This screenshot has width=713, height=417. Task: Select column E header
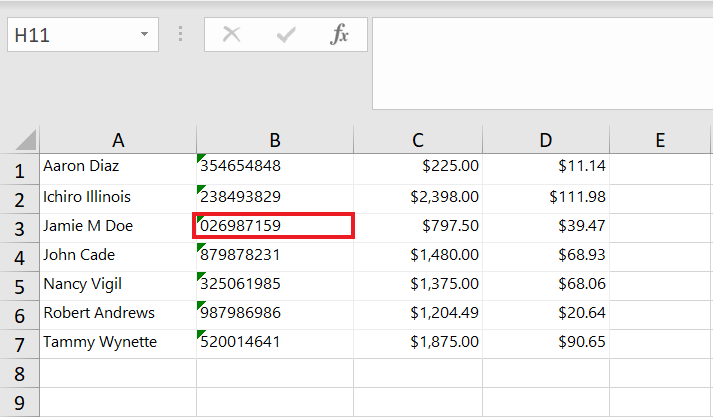660,140
